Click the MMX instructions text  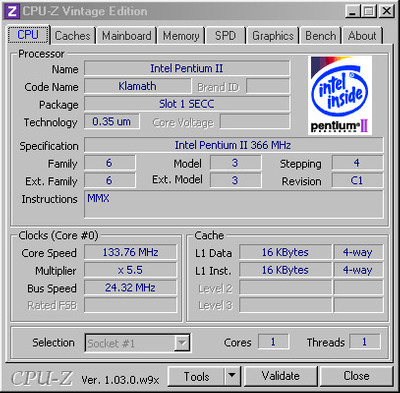click(x=98, y=199)
